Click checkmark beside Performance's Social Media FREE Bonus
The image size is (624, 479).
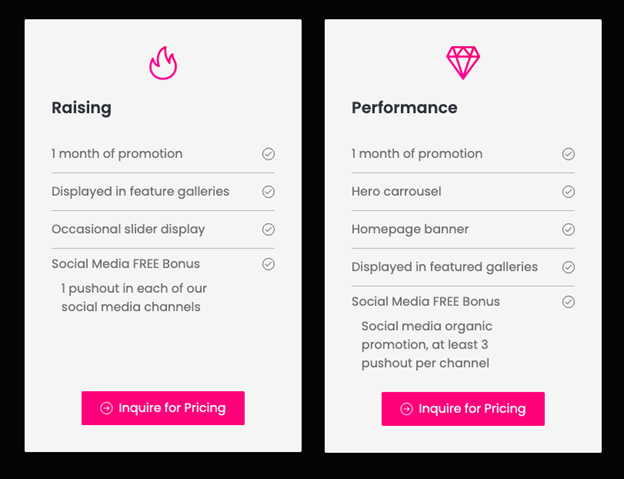pyautogui.click(x=568, y=302)
